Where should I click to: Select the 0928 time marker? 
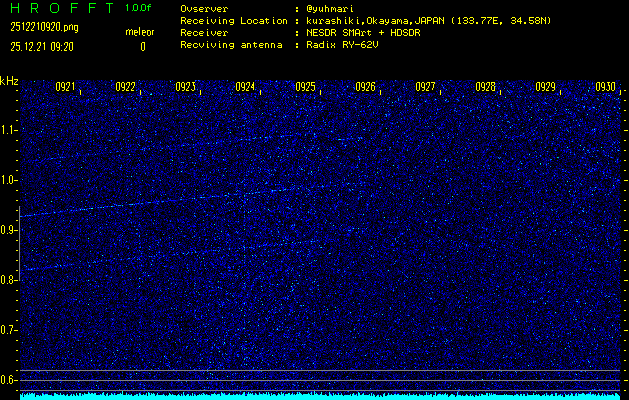485,87
